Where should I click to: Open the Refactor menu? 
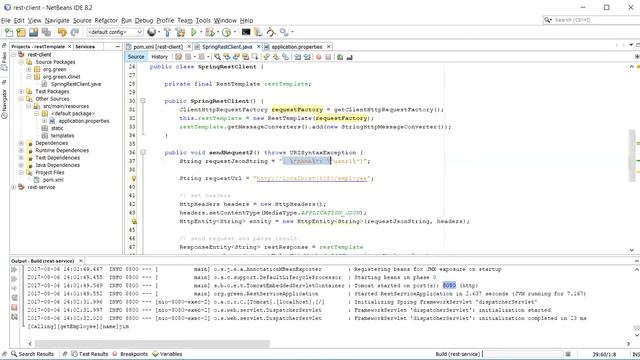coord(106,20)
